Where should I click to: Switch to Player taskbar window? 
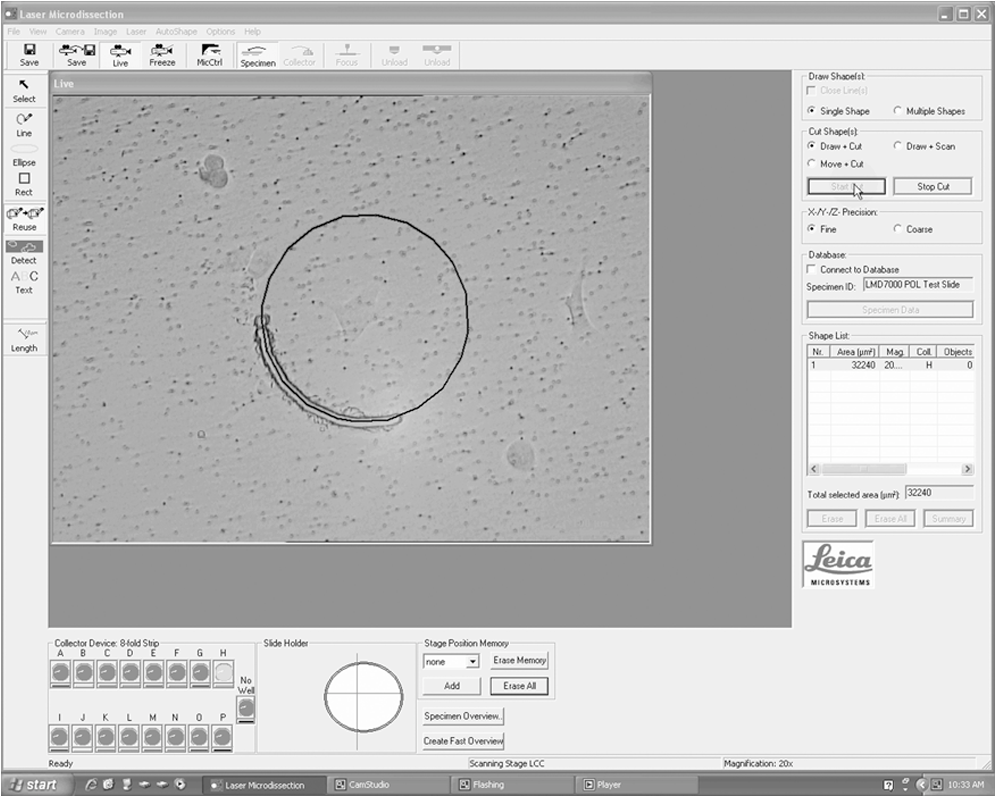[637, 785]
